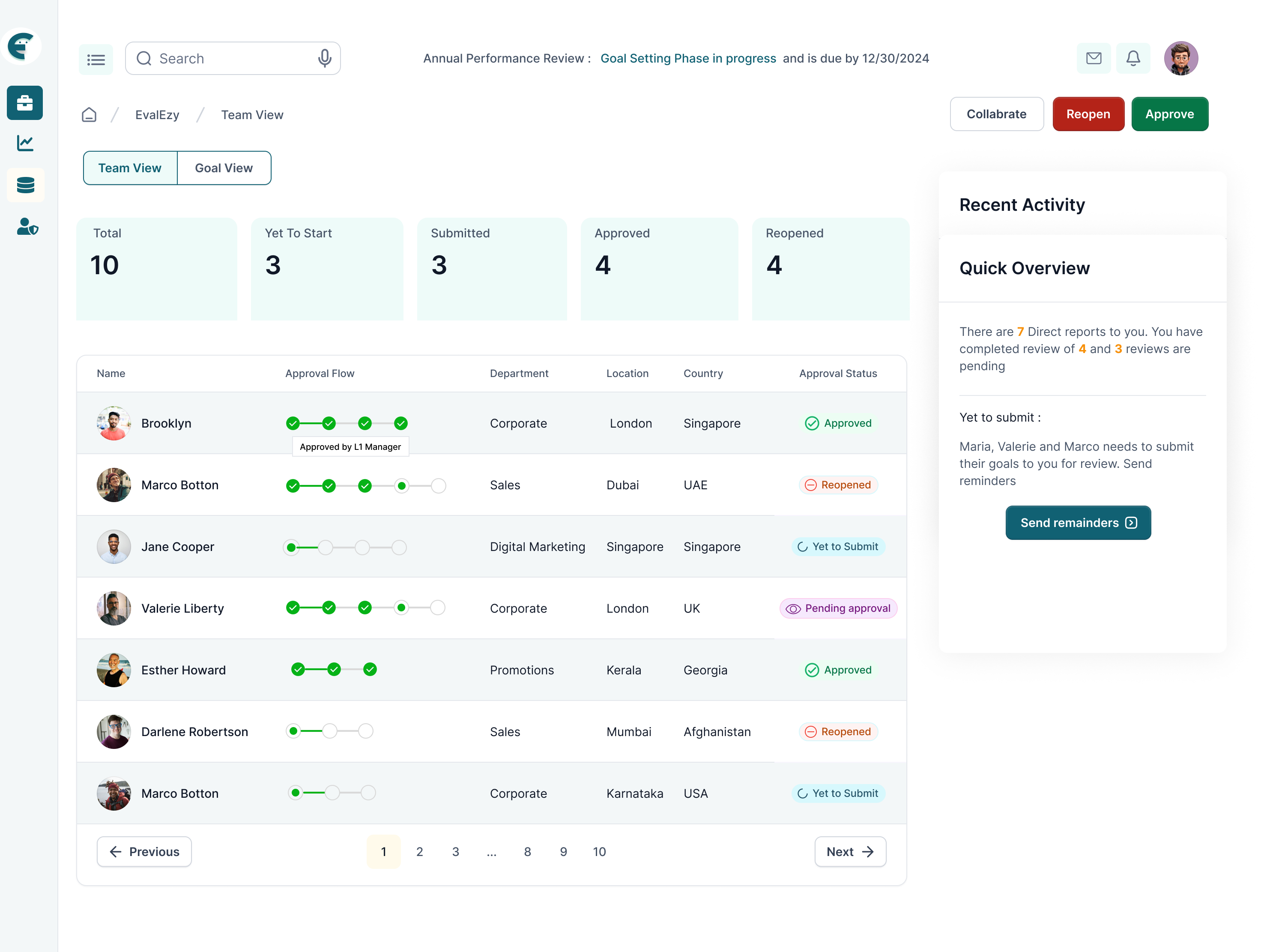Viewport: 1261px width, 952px height.
Task: Click the Digital Marketing department cell
Action: click(538, 547)
